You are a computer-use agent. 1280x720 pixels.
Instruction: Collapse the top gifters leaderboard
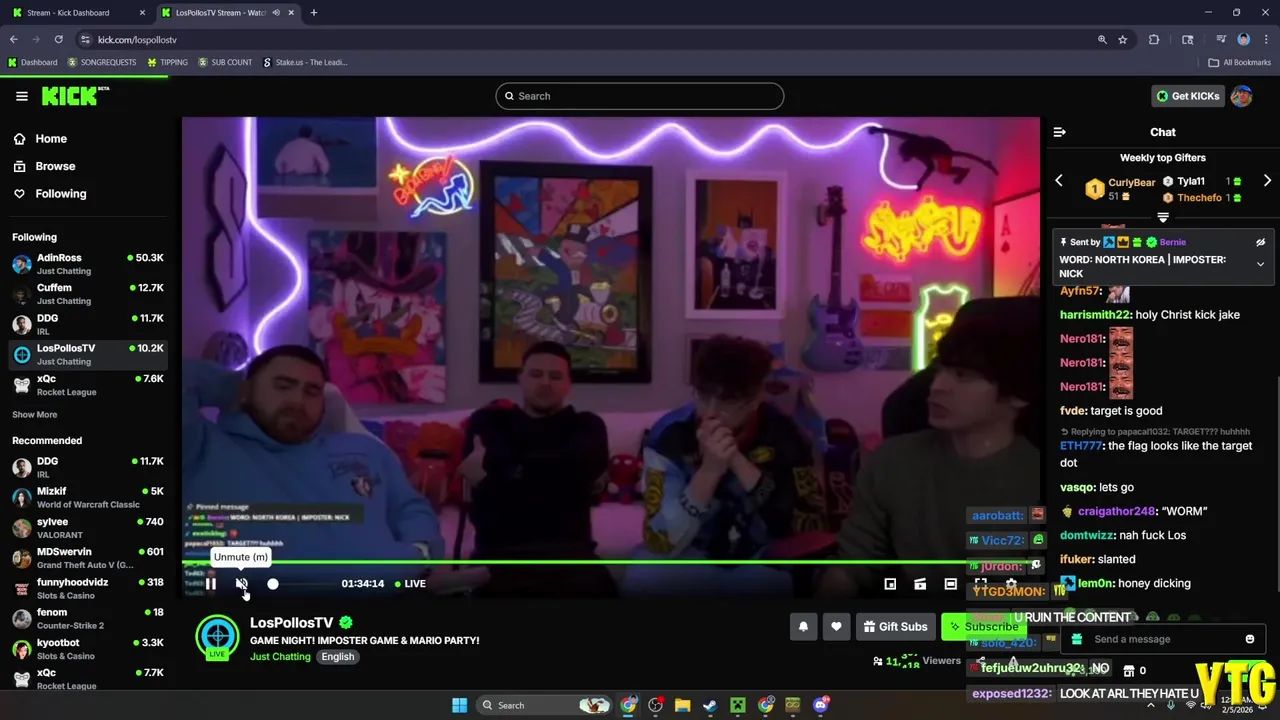1163,217
